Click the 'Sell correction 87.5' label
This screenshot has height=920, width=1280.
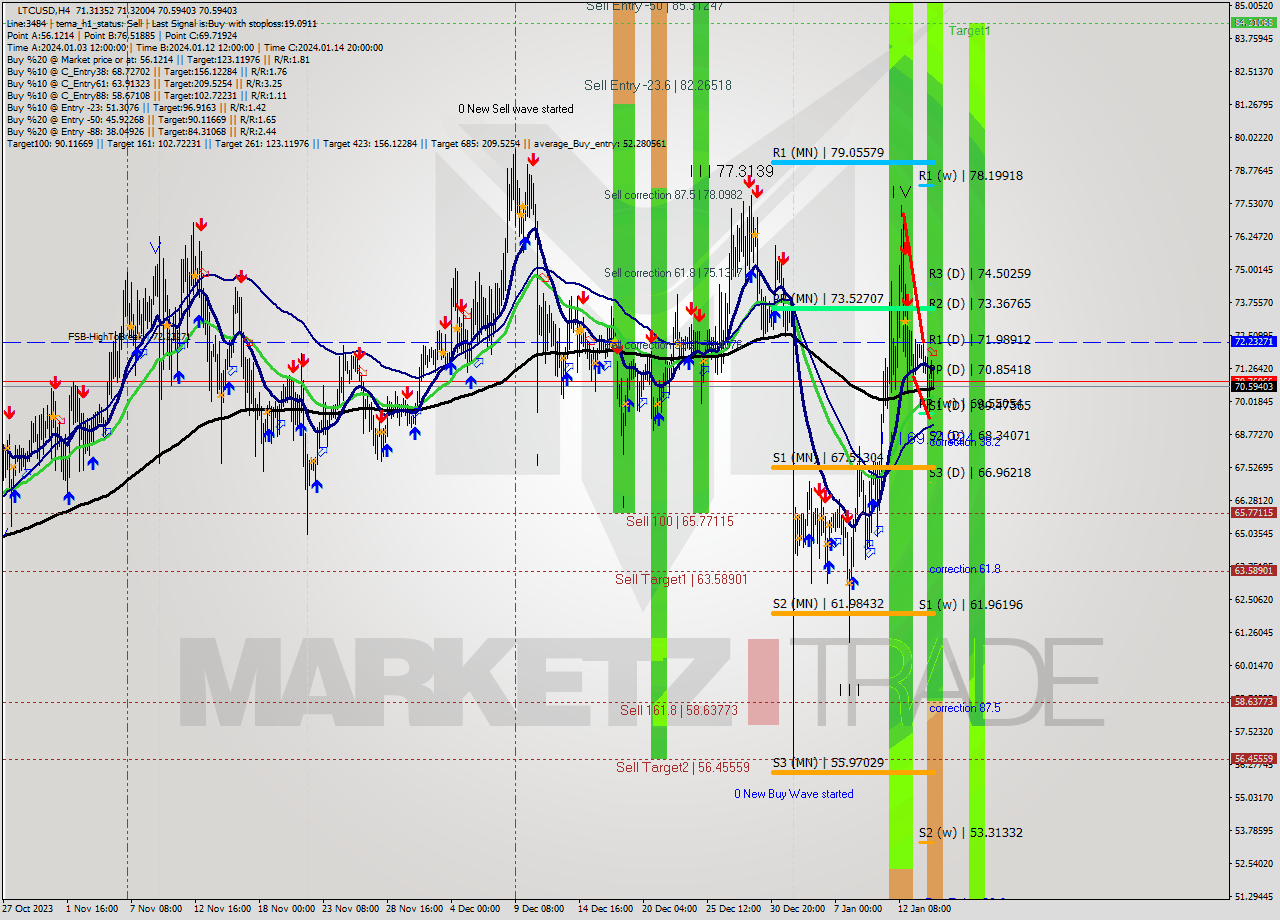(674, 195)
